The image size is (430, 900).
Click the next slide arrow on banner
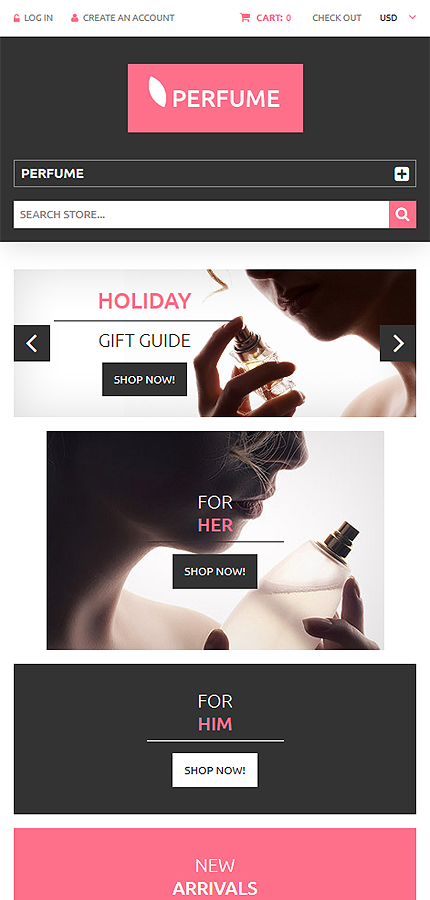click(x=398, y=343)
